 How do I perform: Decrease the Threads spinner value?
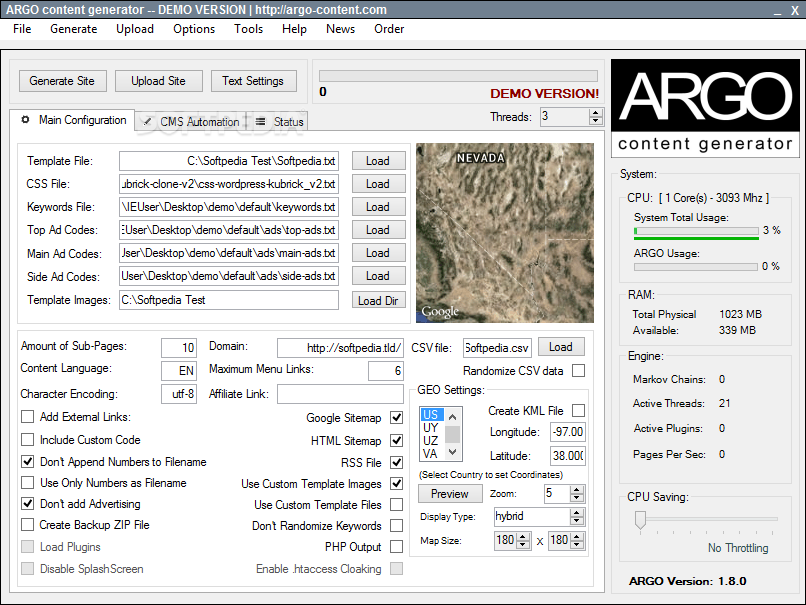point(596,121)
